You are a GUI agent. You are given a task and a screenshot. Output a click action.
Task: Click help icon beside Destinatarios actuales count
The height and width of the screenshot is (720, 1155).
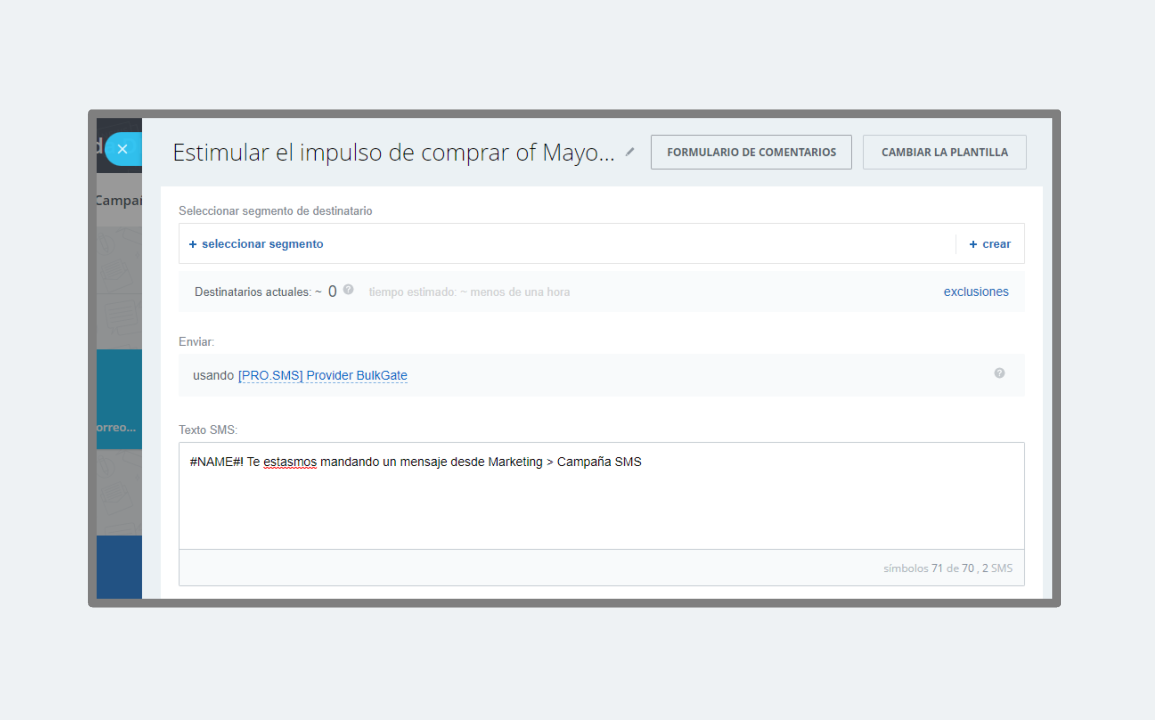[x=348, y=290]
